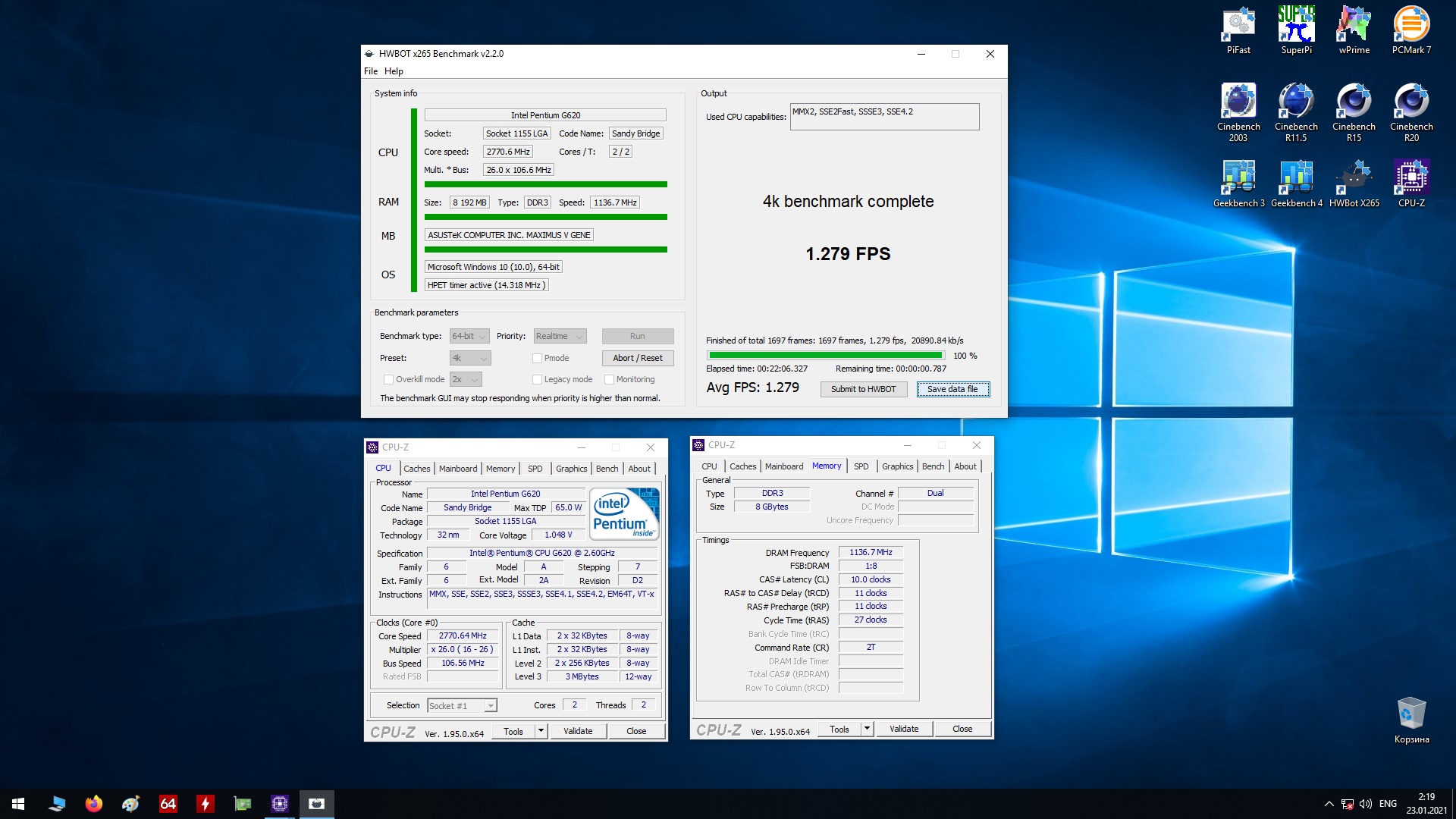The image size is (1456, 819).
Task: Click Intel Pentium inside logo in CPU-Z
Action: click(624, 514)
